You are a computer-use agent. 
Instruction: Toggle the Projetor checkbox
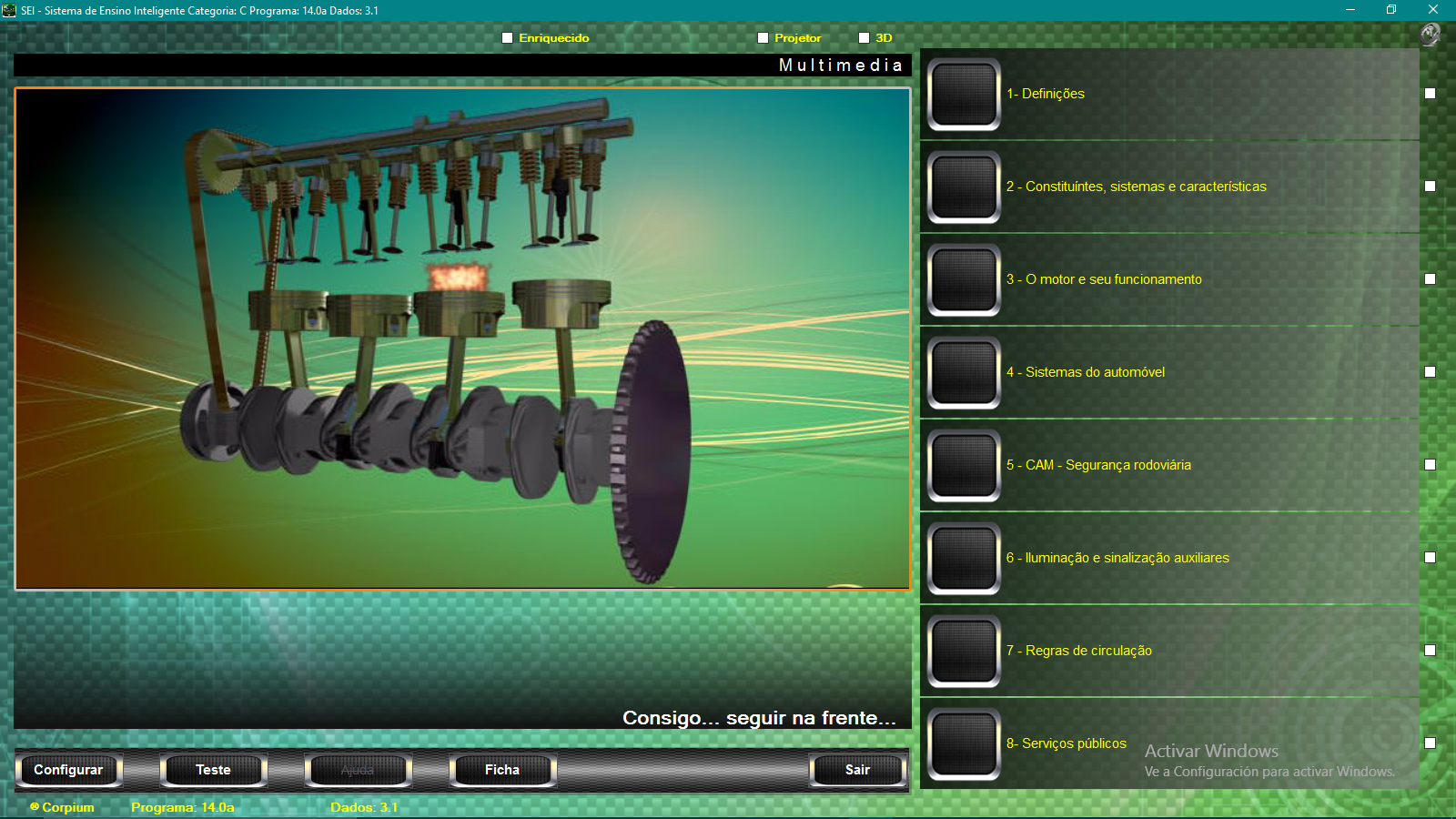click(x=763, y=38)
